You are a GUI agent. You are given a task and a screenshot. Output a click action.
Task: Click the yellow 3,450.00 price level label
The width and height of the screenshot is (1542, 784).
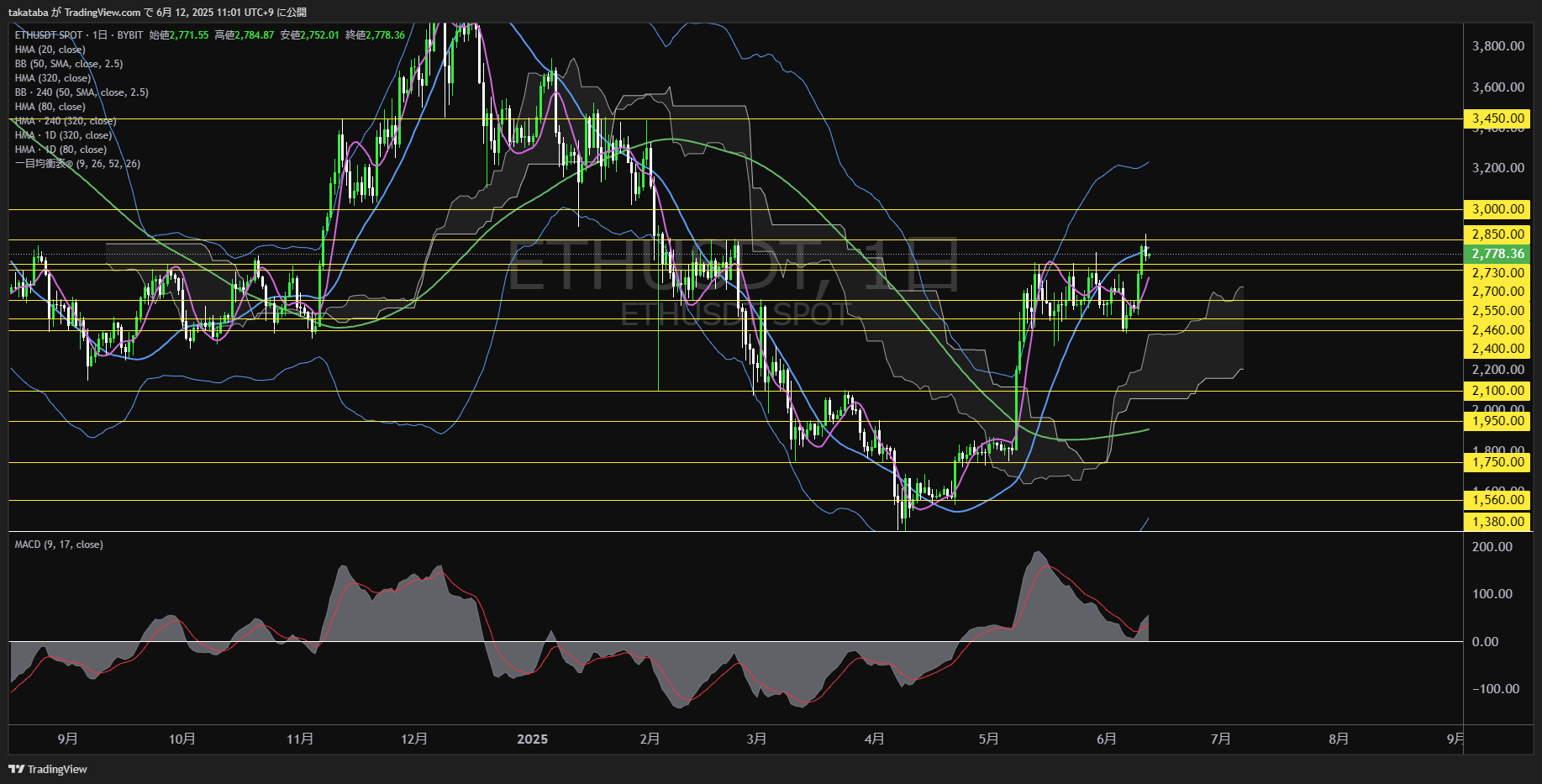point(1498,118)
